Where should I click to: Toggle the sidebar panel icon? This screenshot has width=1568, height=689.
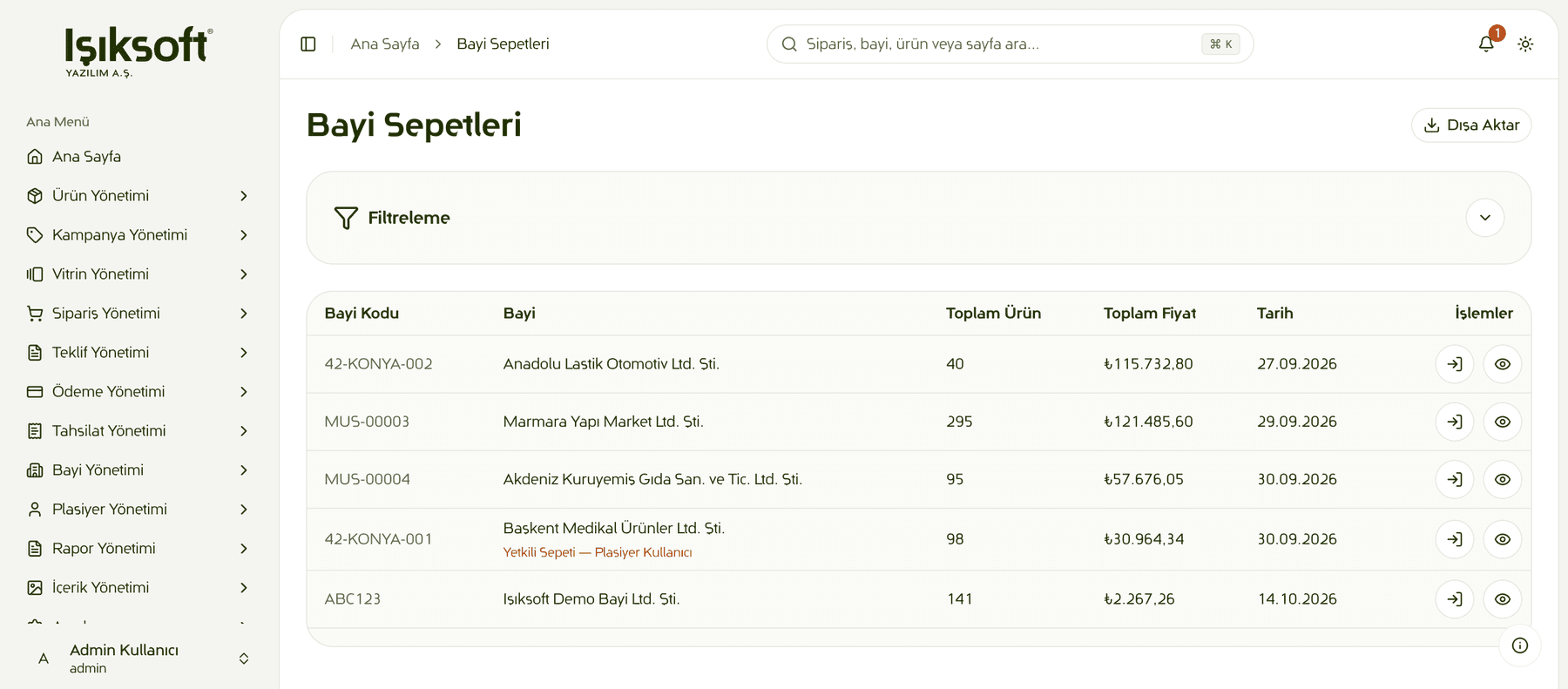point(308,44)
